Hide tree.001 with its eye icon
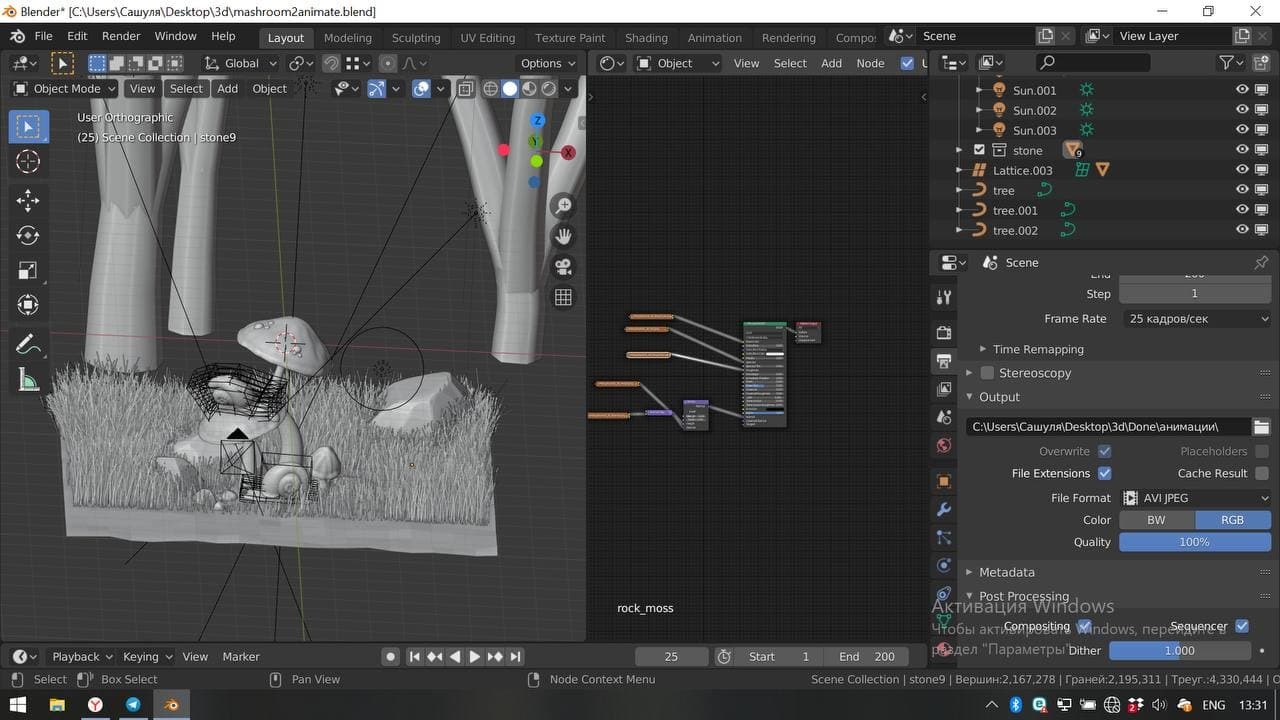 (1243, 210)
